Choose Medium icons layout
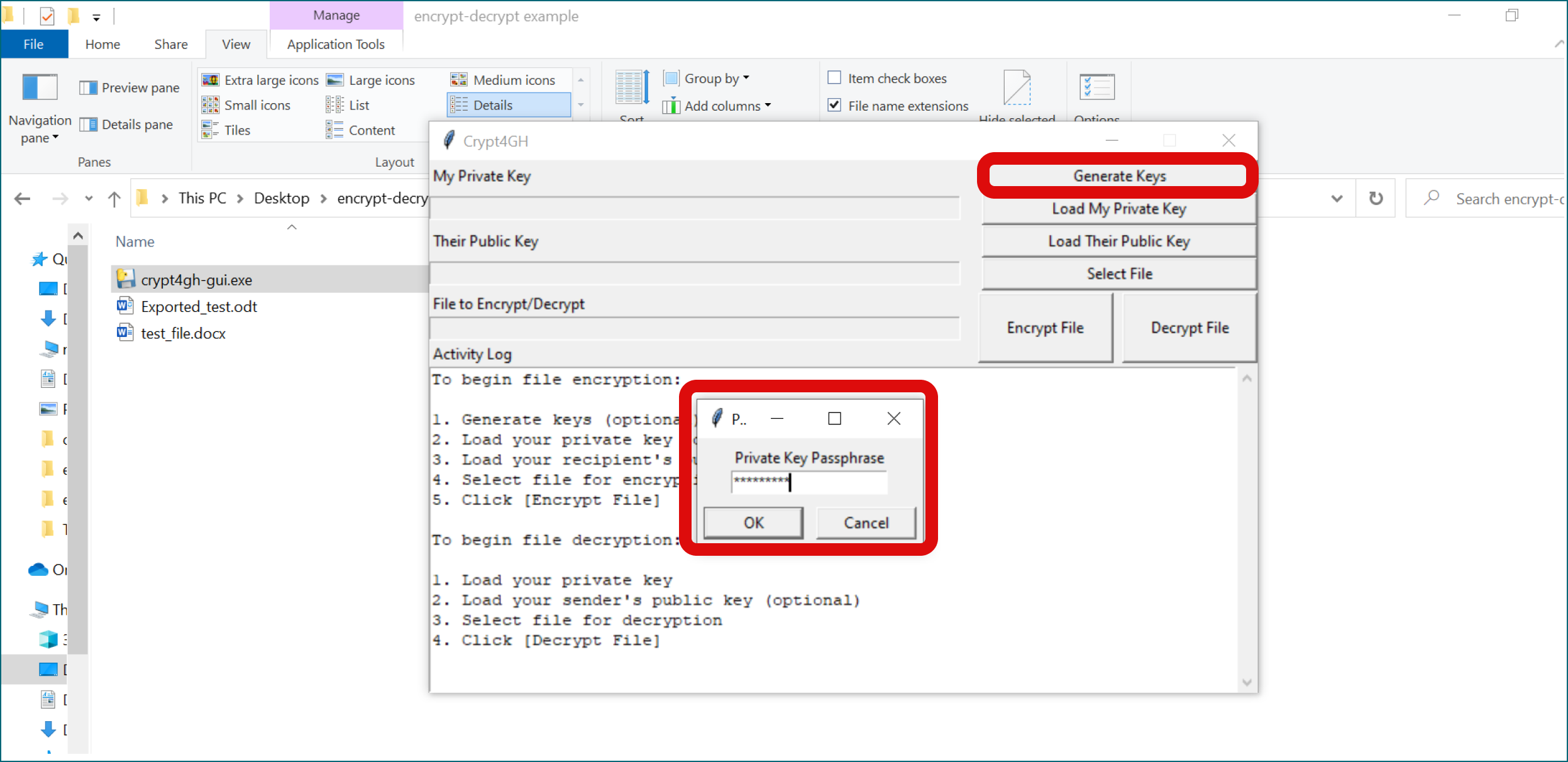This screenshot has height=762, width=1568. point(503,80)
